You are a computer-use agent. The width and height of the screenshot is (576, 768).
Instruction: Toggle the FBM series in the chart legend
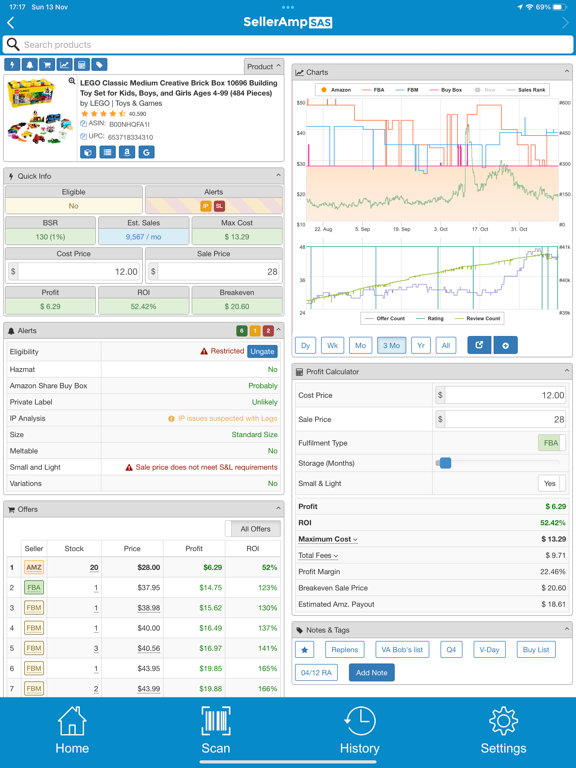407,90
